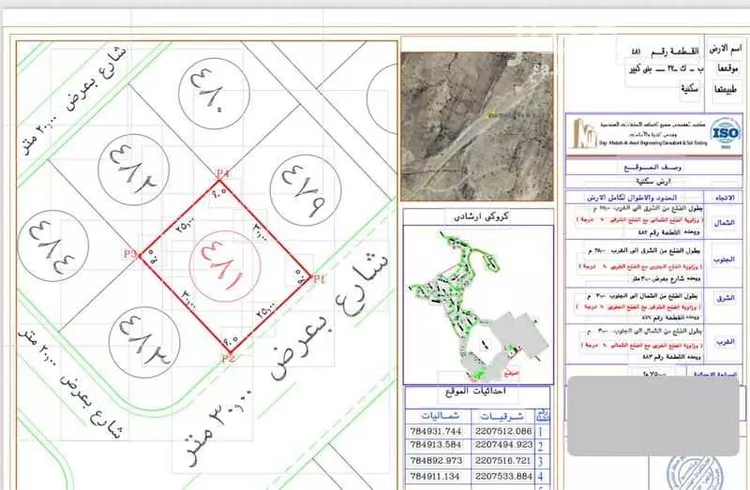The image size is (750, 490).
Task: Click the 'ارض سكنية' description text
Action: tap(653, 182)
